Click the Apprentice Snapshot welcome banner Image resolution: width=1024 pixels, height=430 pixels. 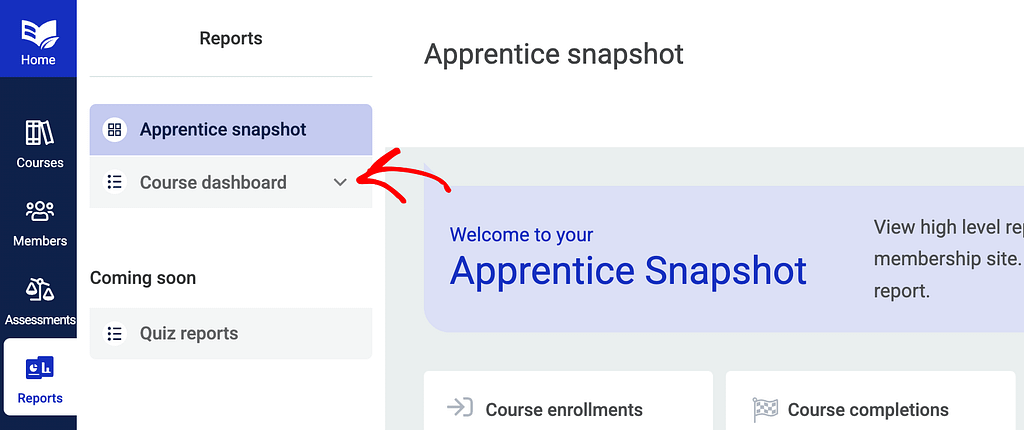(x=724, y=259)
